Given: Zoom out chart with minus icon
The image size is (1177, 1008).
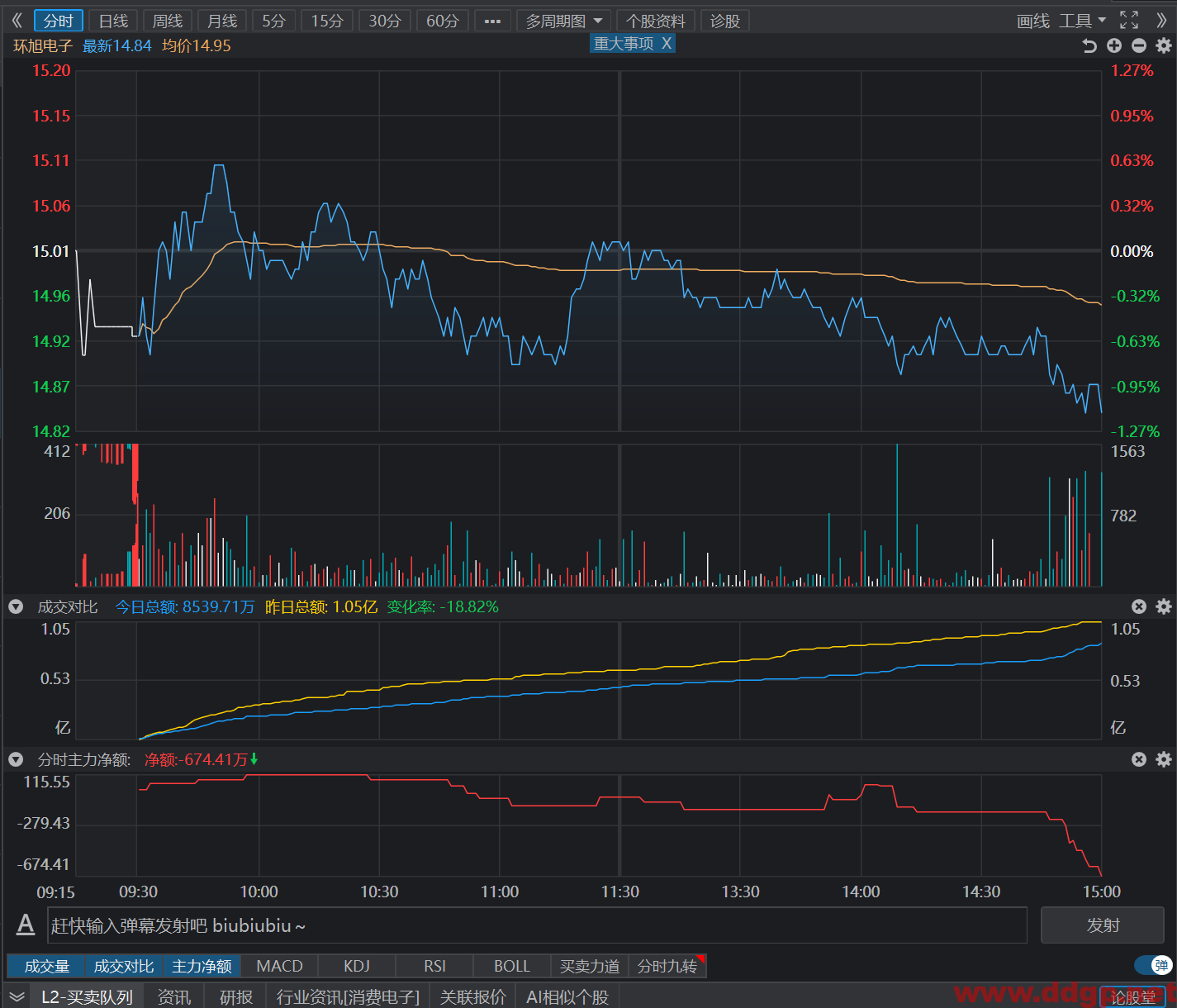Looking at the screenshot, I should pyautogui.click(x=1139, y=46).
